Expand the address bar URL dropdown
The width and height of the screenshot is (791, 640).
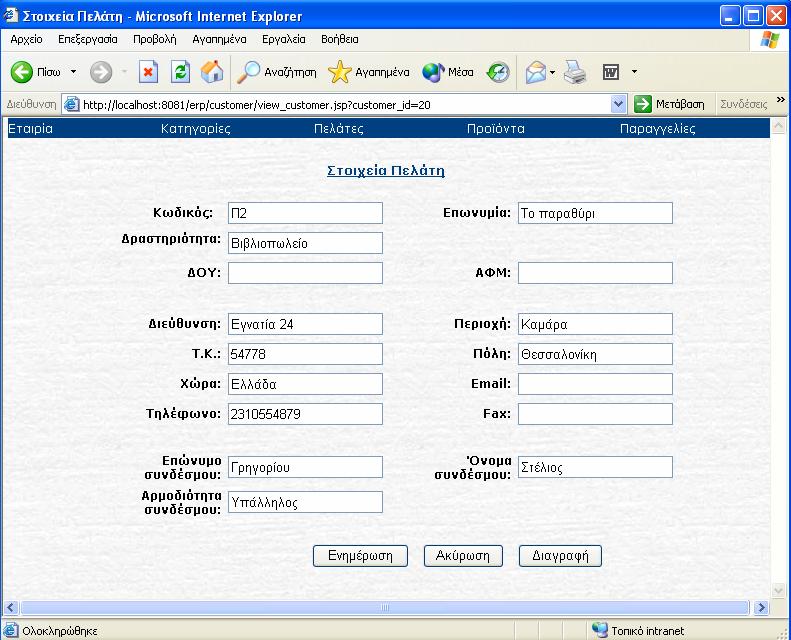pyautogui.click(x=618, y=104)
